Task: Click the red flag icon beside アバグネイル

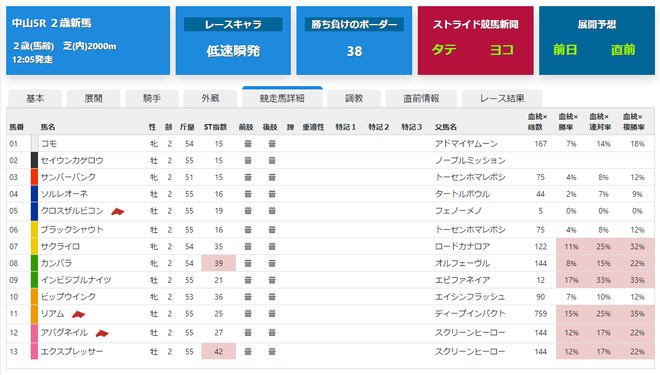Action: coord(102,333)
